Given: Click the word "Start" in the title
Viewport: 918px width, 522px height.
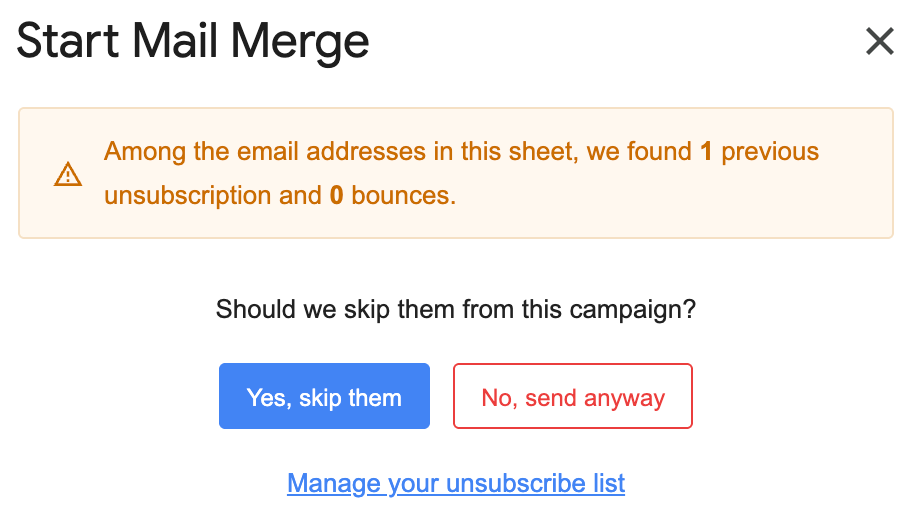Looking at the screenshot, I should tap(69, 41).
